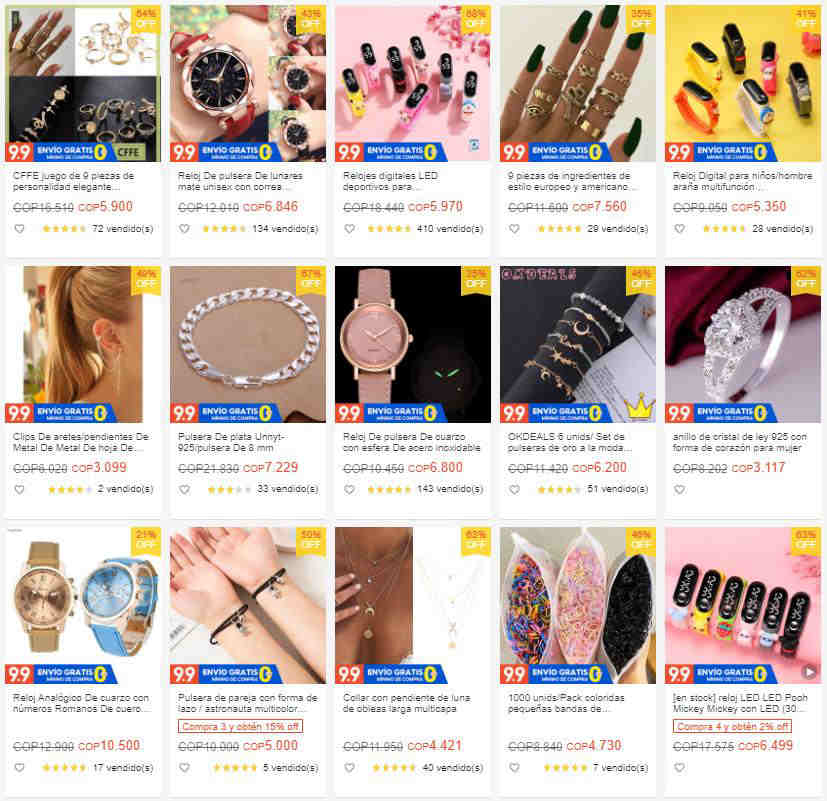Click star rating of pink quartz Reloj De pulsera

(x=389, y=489)
